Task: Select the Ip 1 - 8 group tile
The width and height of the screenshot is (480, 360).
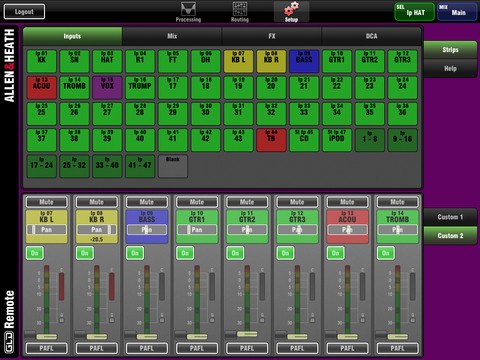Action: (x=369, y=140)
